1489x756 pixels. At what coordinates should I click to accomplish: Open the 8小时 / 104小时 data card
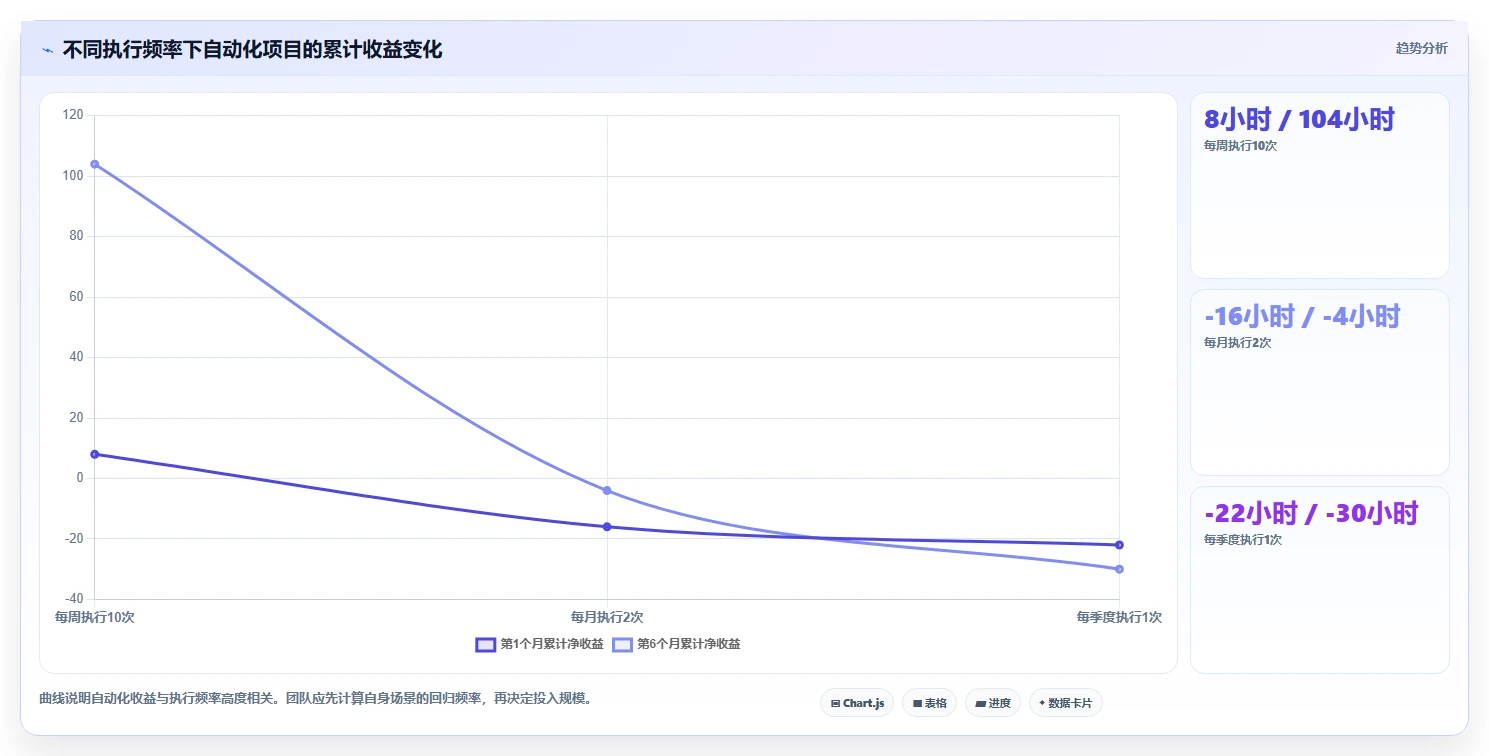point(1319,185)
